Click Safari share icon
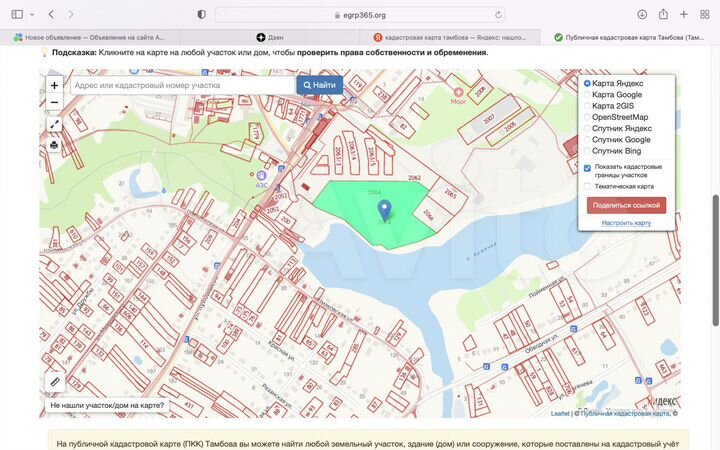This screenshot has width=720, height=450. click(x=662, y=15)
